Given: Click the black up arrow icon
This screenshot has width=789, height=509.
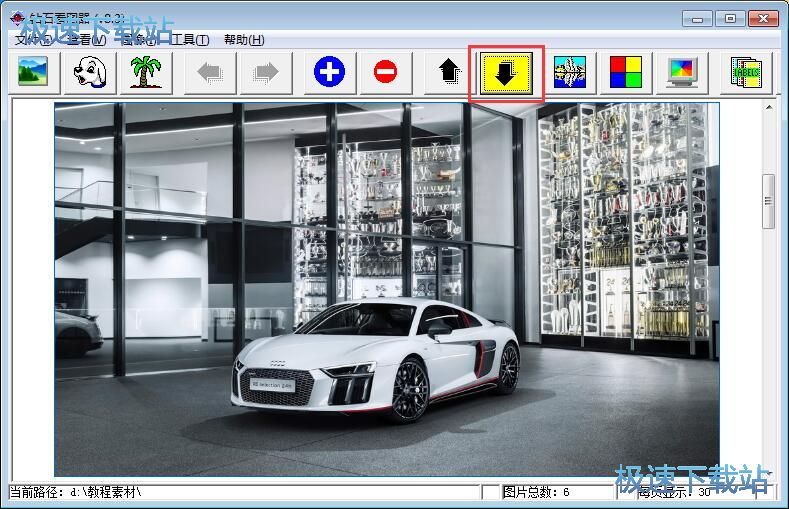Looking at the screenshot, I should pyautogui.click(x=450, y=72).
